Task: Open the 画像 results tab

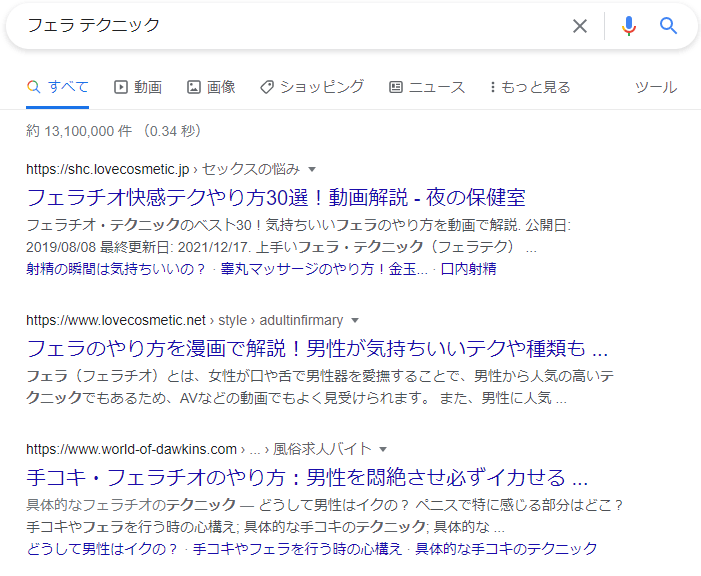Action: (211, 87)
